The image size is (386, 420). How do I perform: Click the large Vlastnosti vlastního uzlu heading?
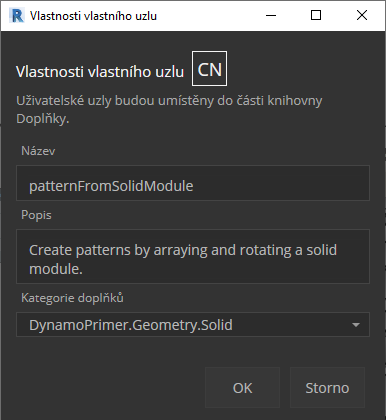(x=100, y=72)
